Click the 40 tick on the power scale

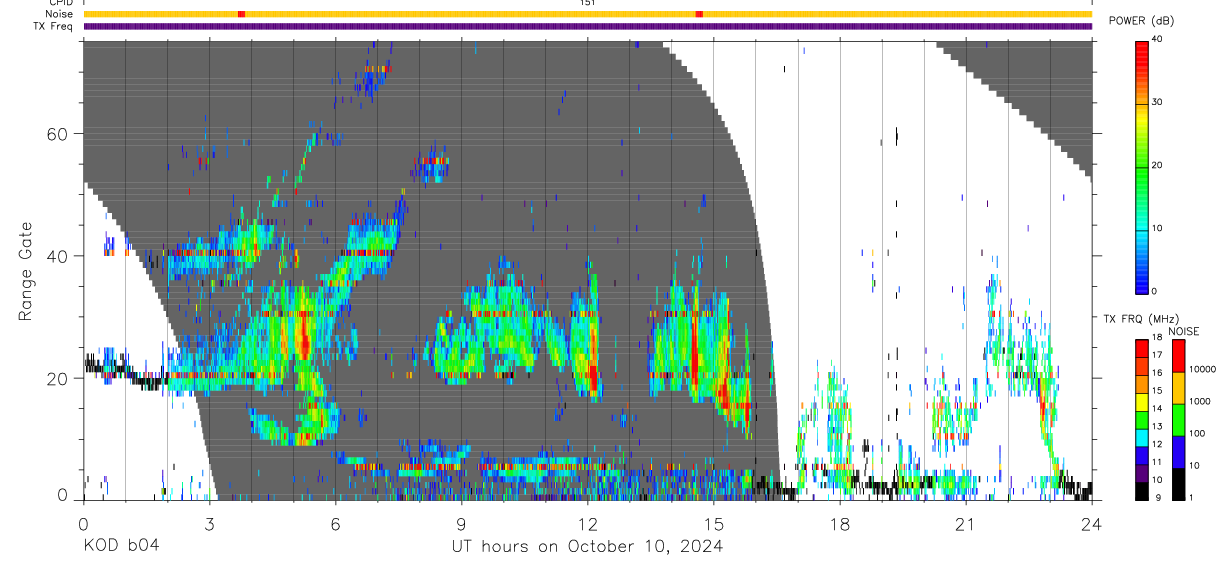pos(1158,40)
